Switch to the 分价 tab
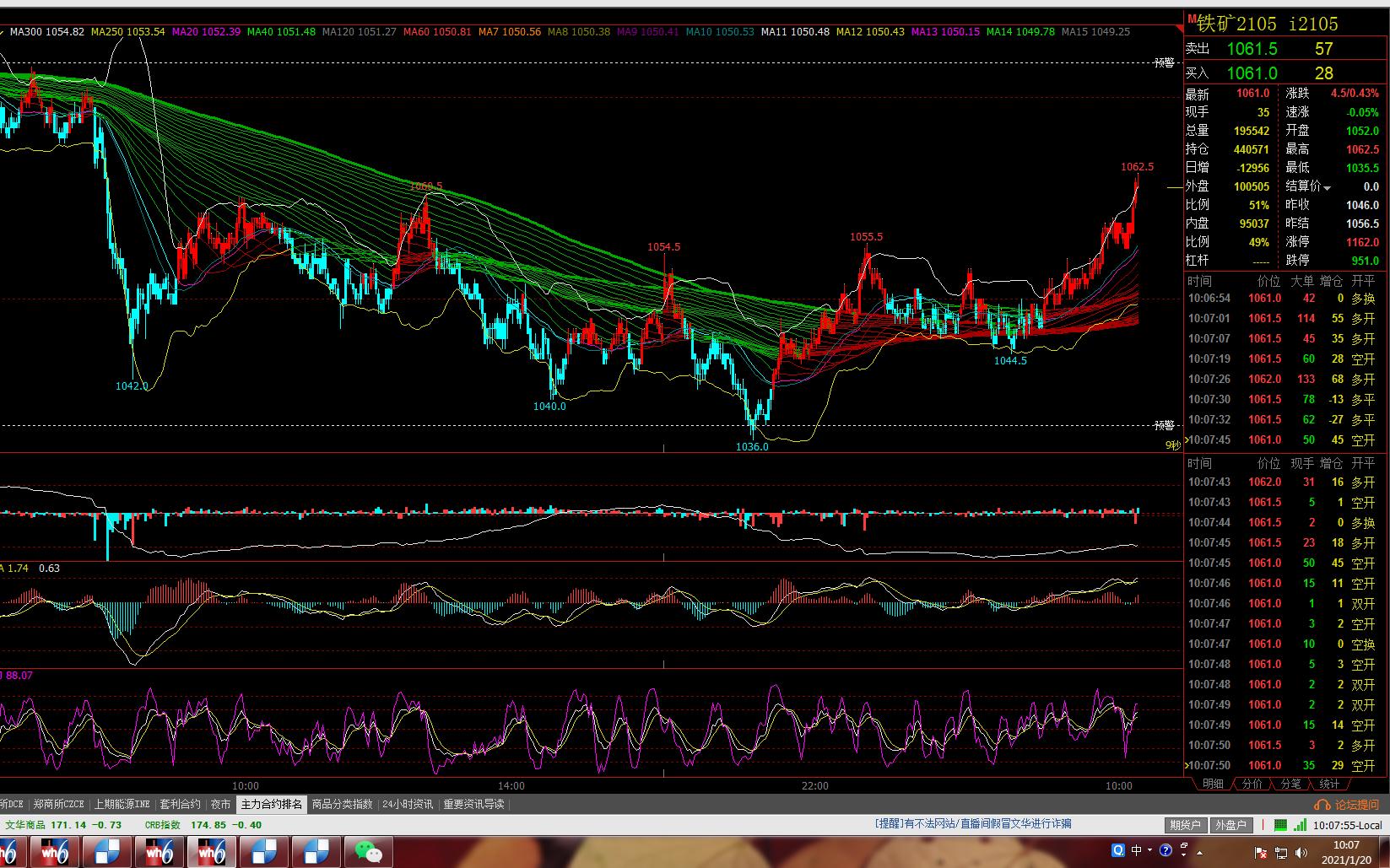Screen dimensions: 1390x868 coord(1252,784)
